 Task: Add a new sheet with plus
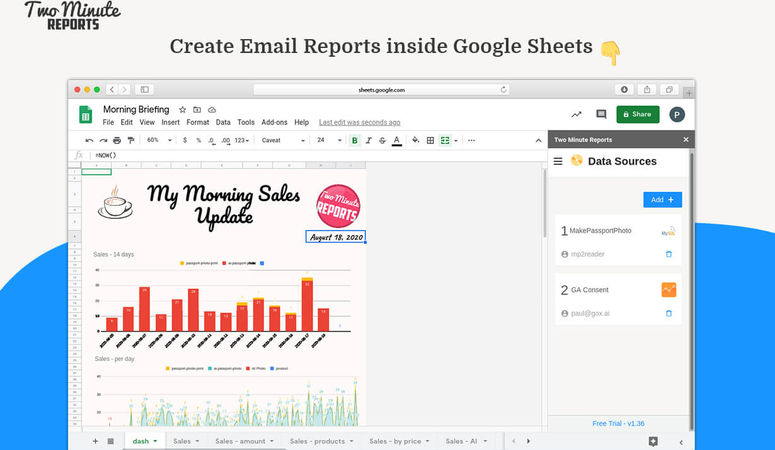click(x=95, y=441)
